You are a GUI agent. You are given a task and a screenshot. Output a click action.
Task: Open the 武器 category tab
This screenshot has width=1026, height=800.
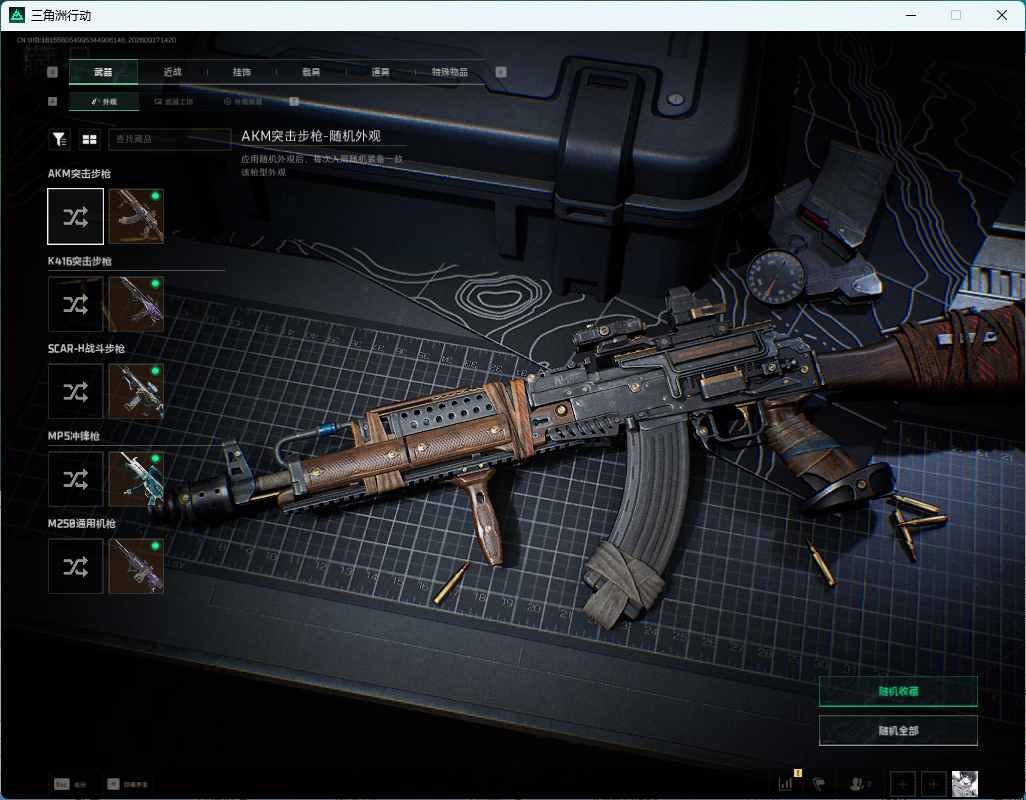pyautogui.click(x=103, y=72)
